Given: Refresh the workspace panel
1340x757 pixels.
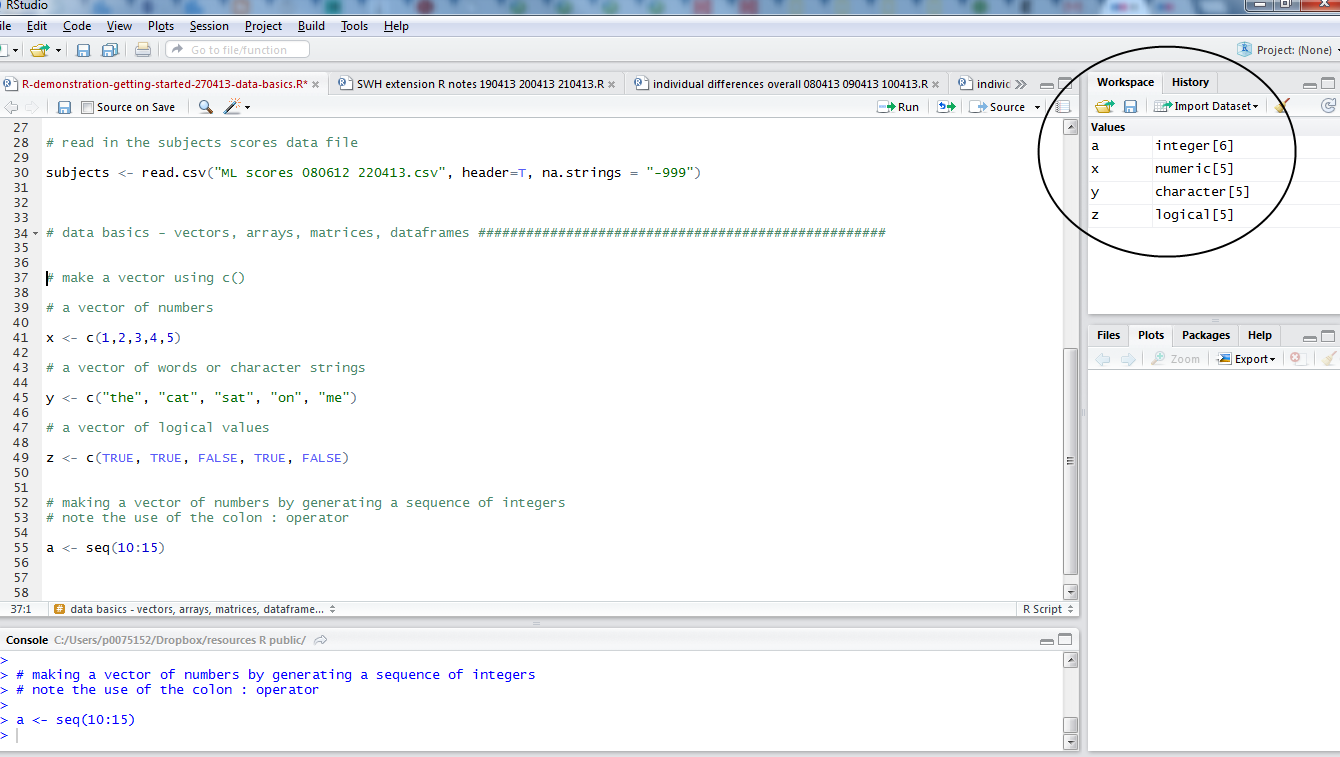Looking at the screenshot, I should coord(1328,106).
